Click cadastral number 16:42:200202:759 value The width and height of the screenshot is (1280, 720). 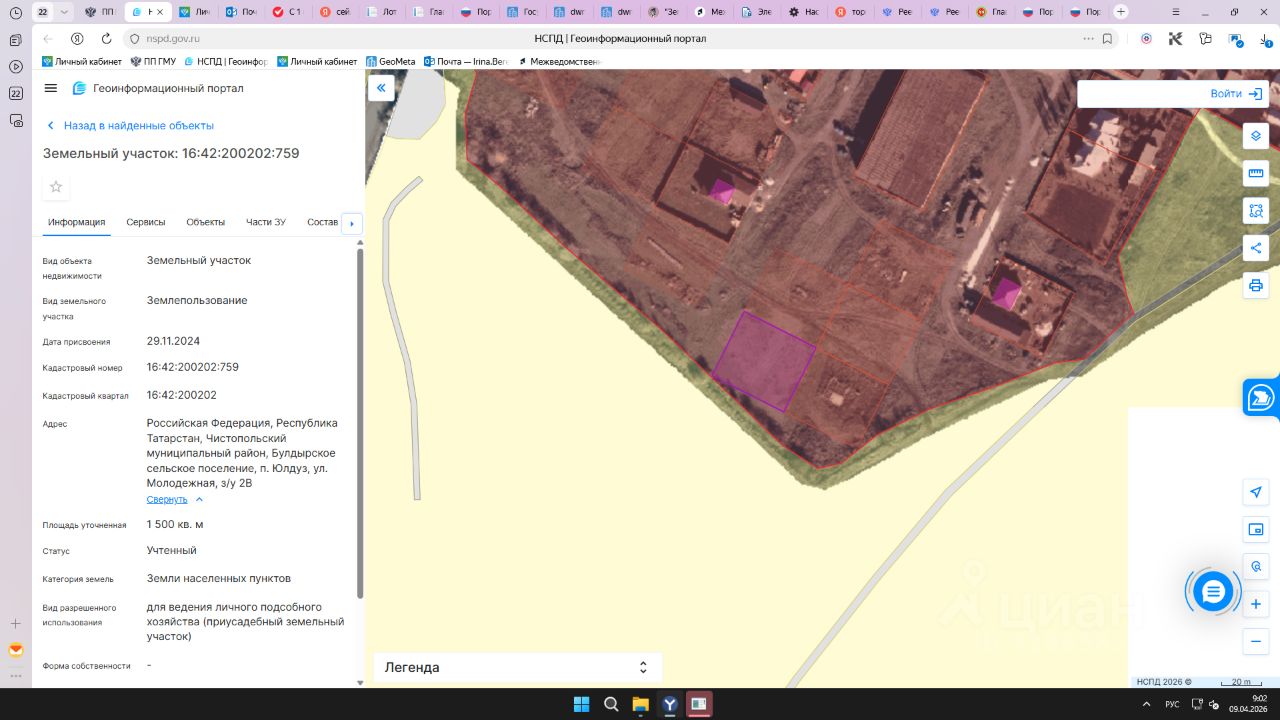[193, 367]
